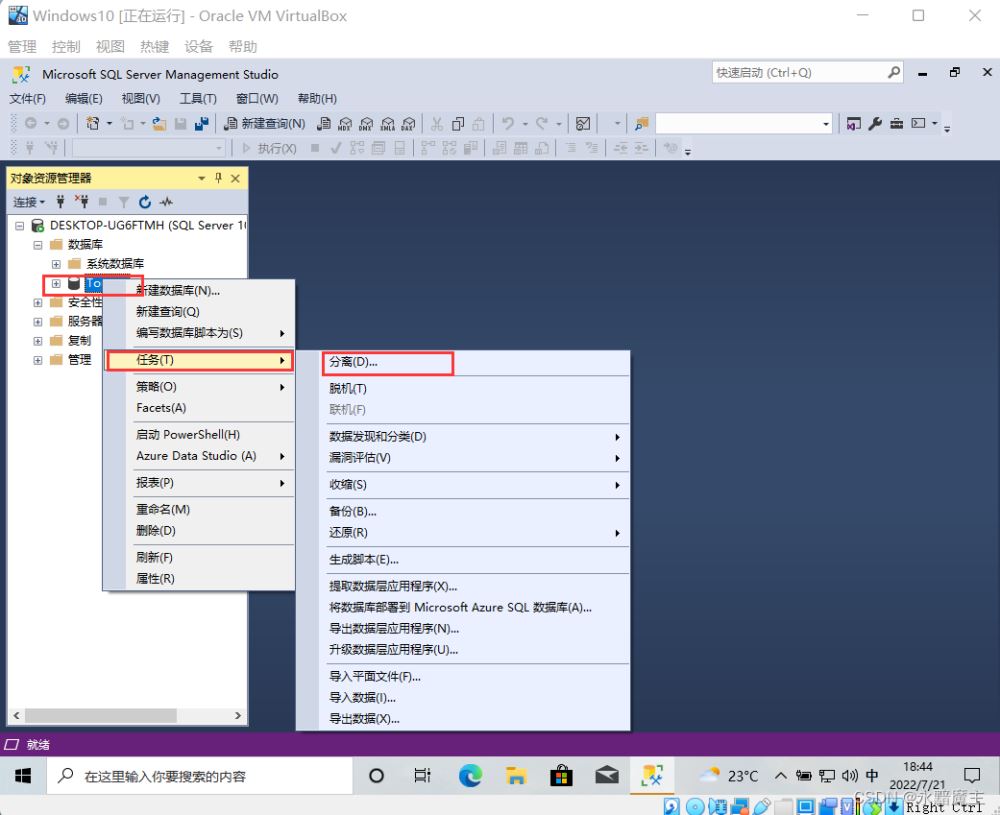Click the Database Engine Query icon
The width and height of the screenshot is (1000, 815).
tap(324, 124)
